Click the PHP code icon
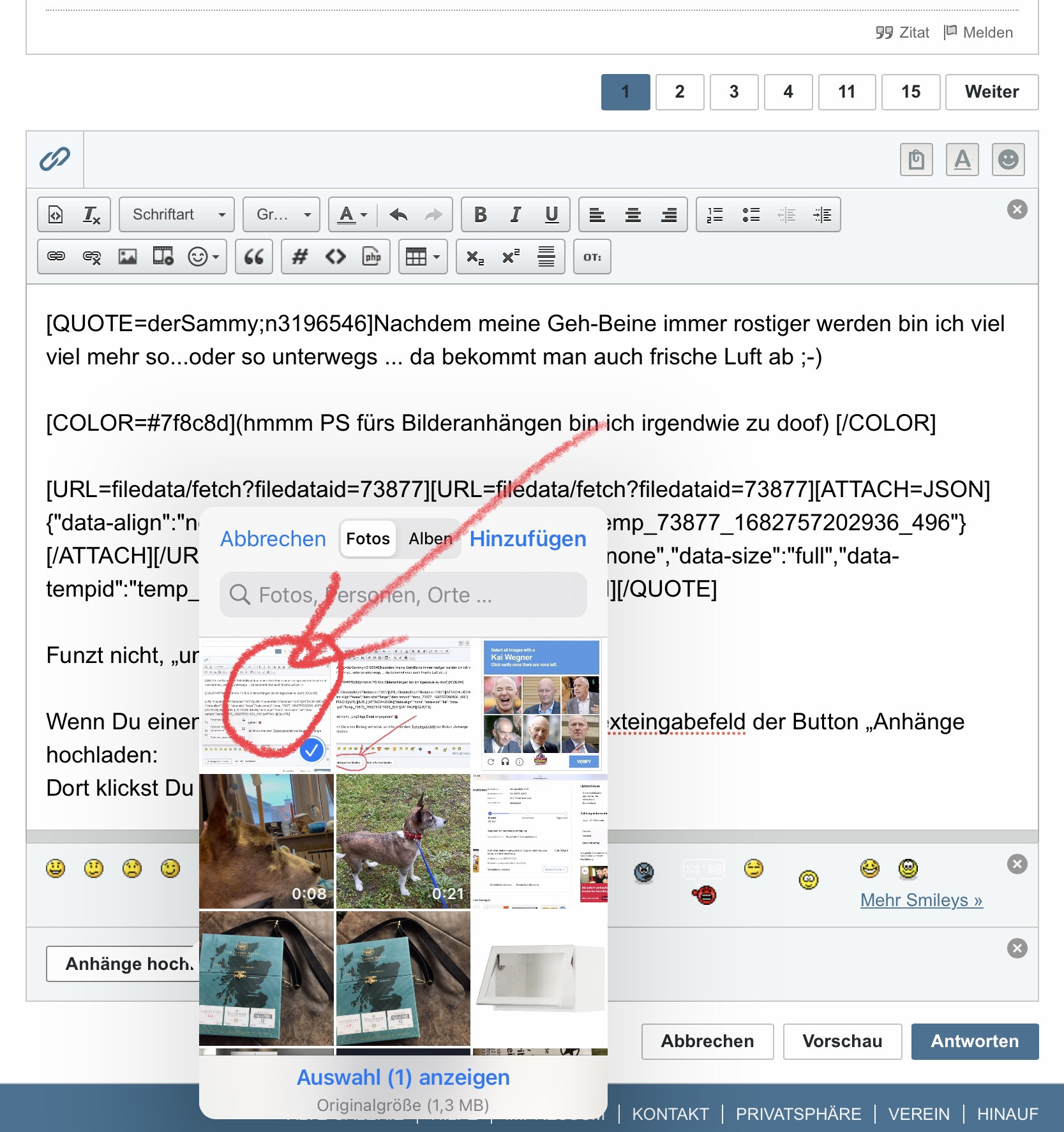Screen dimensions: 1064x1132 point(371,257)
